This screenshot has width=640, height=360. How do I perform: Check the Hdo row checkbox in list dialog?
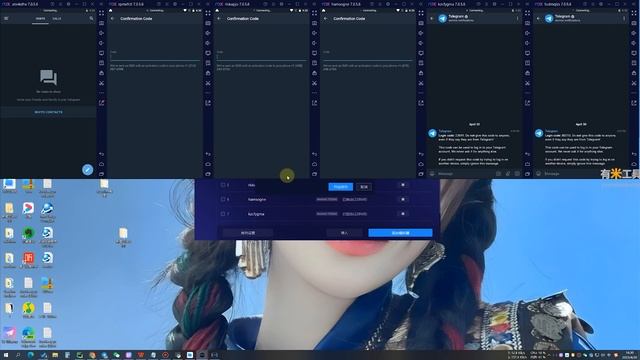[223, 185]
